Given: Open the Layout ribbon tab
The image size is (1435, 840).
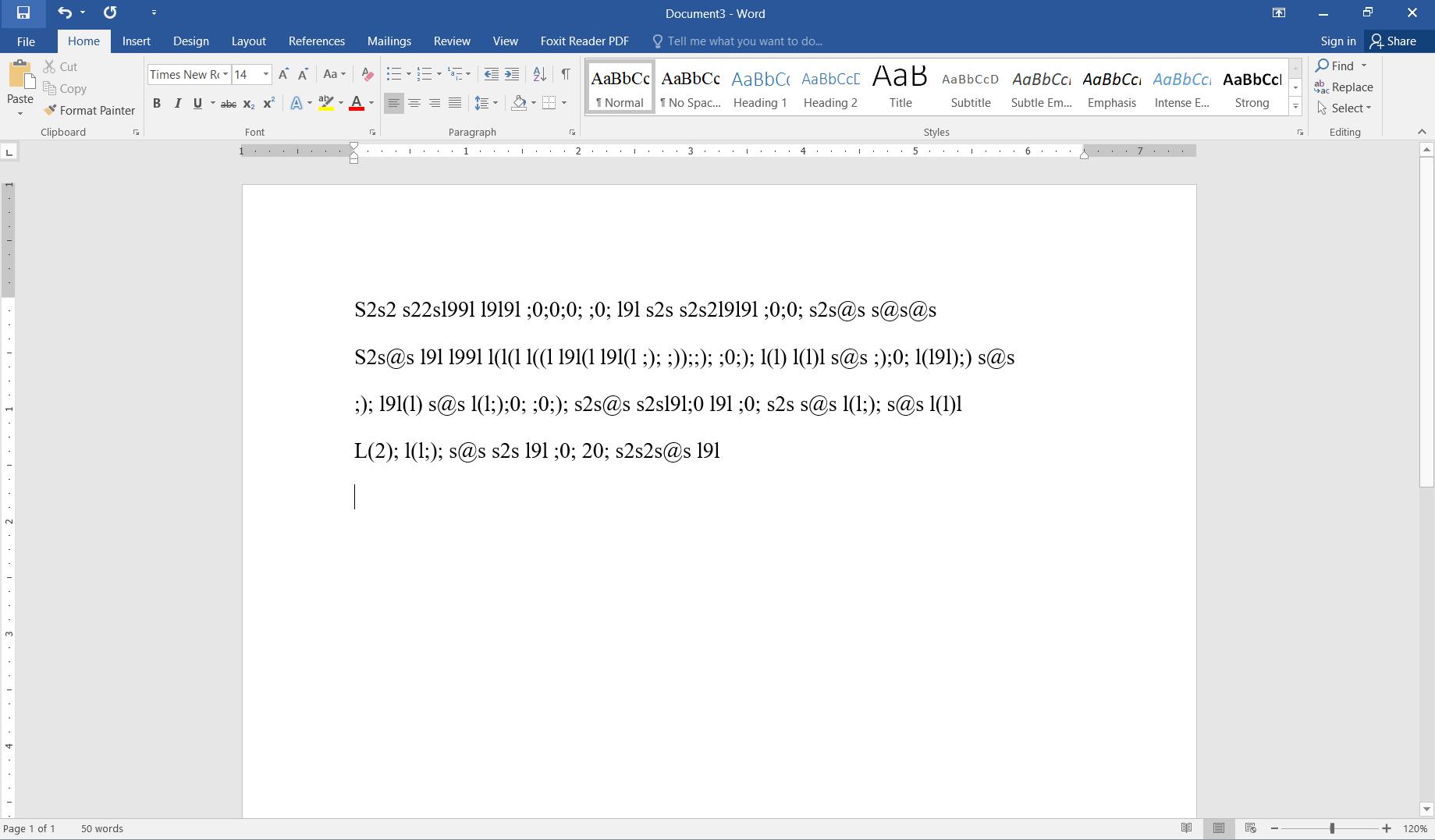Looking at the screenshot, I should (248, 41).
